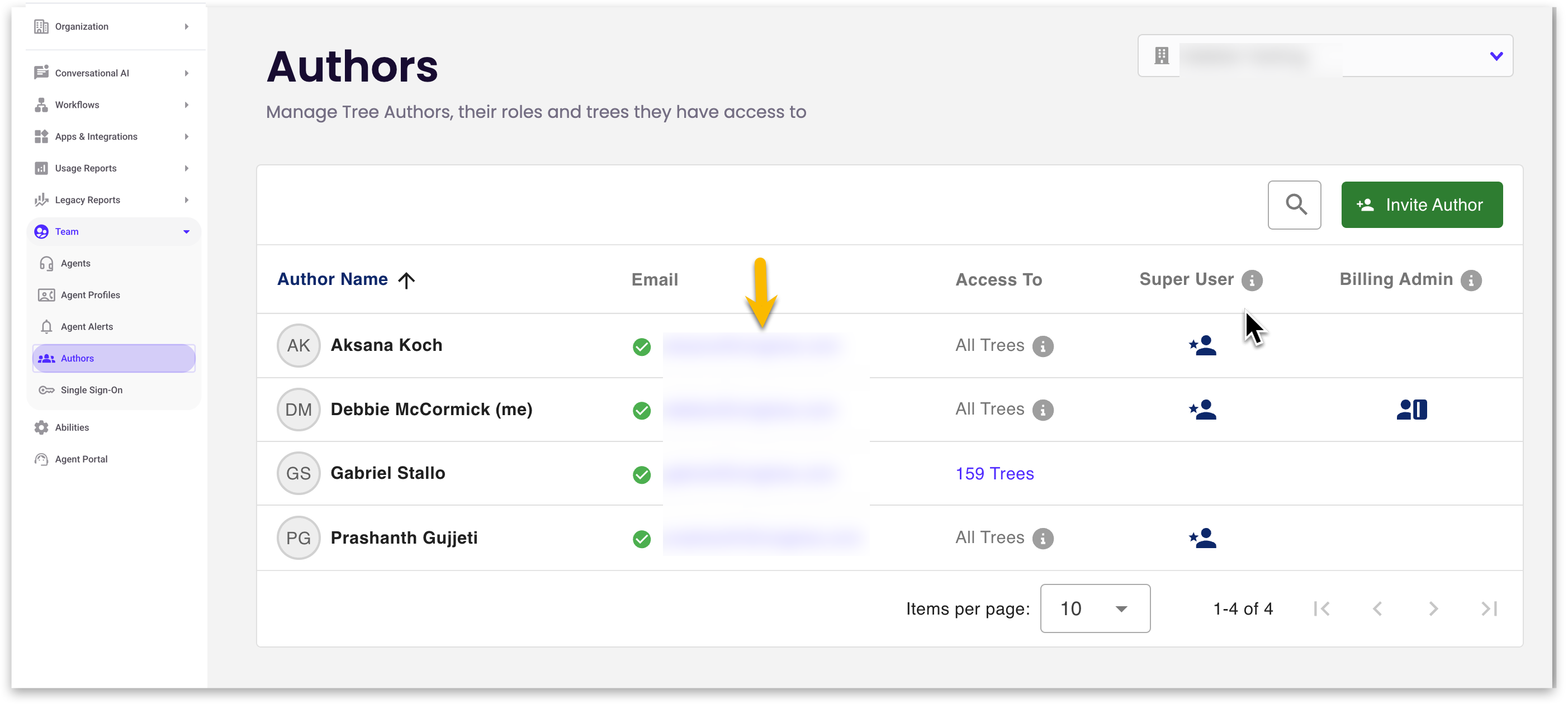Toggle billing admin for Debbie McCormick
This screenshot has height=704, width=1568.
point(1411,410)
